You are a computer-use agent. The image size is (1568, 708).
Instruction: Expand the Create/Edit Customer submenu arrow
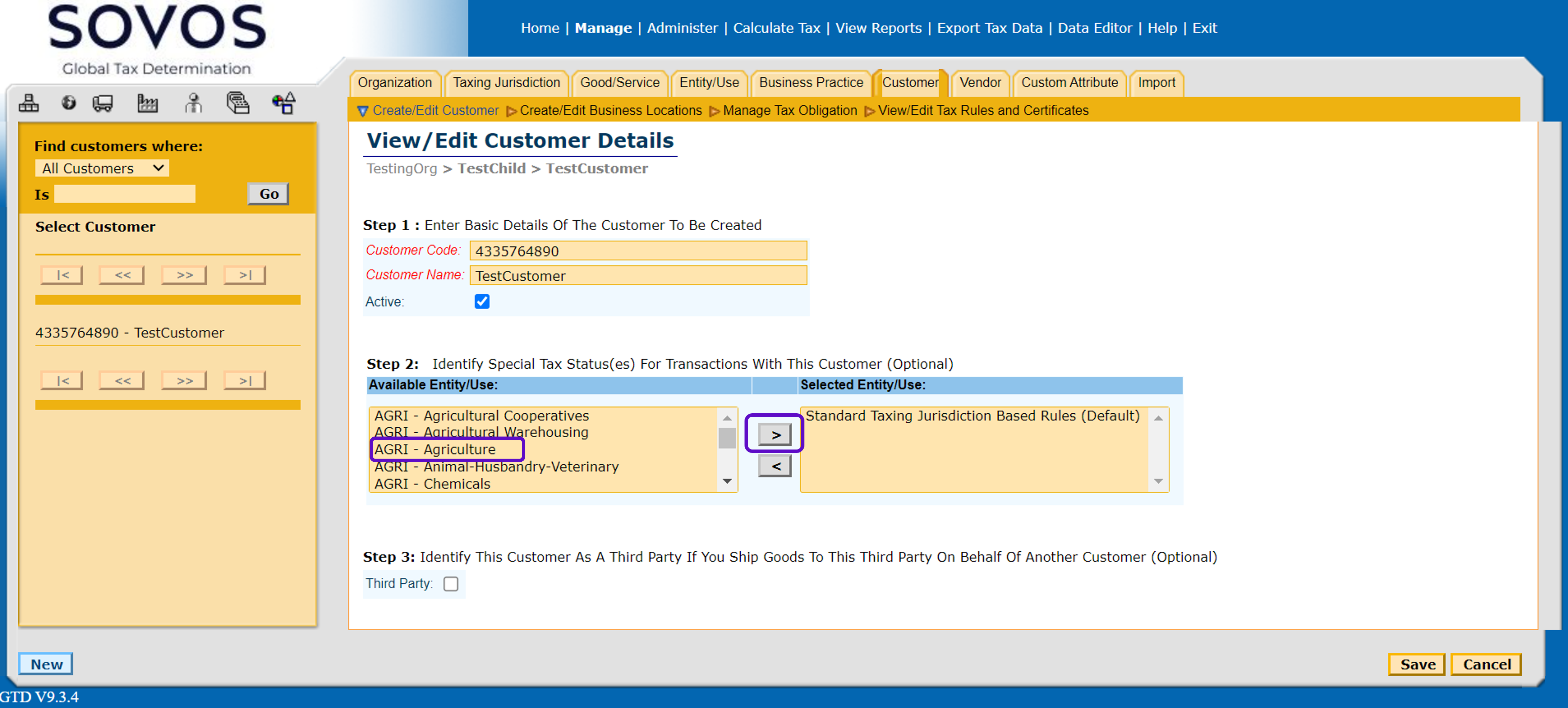363,111
